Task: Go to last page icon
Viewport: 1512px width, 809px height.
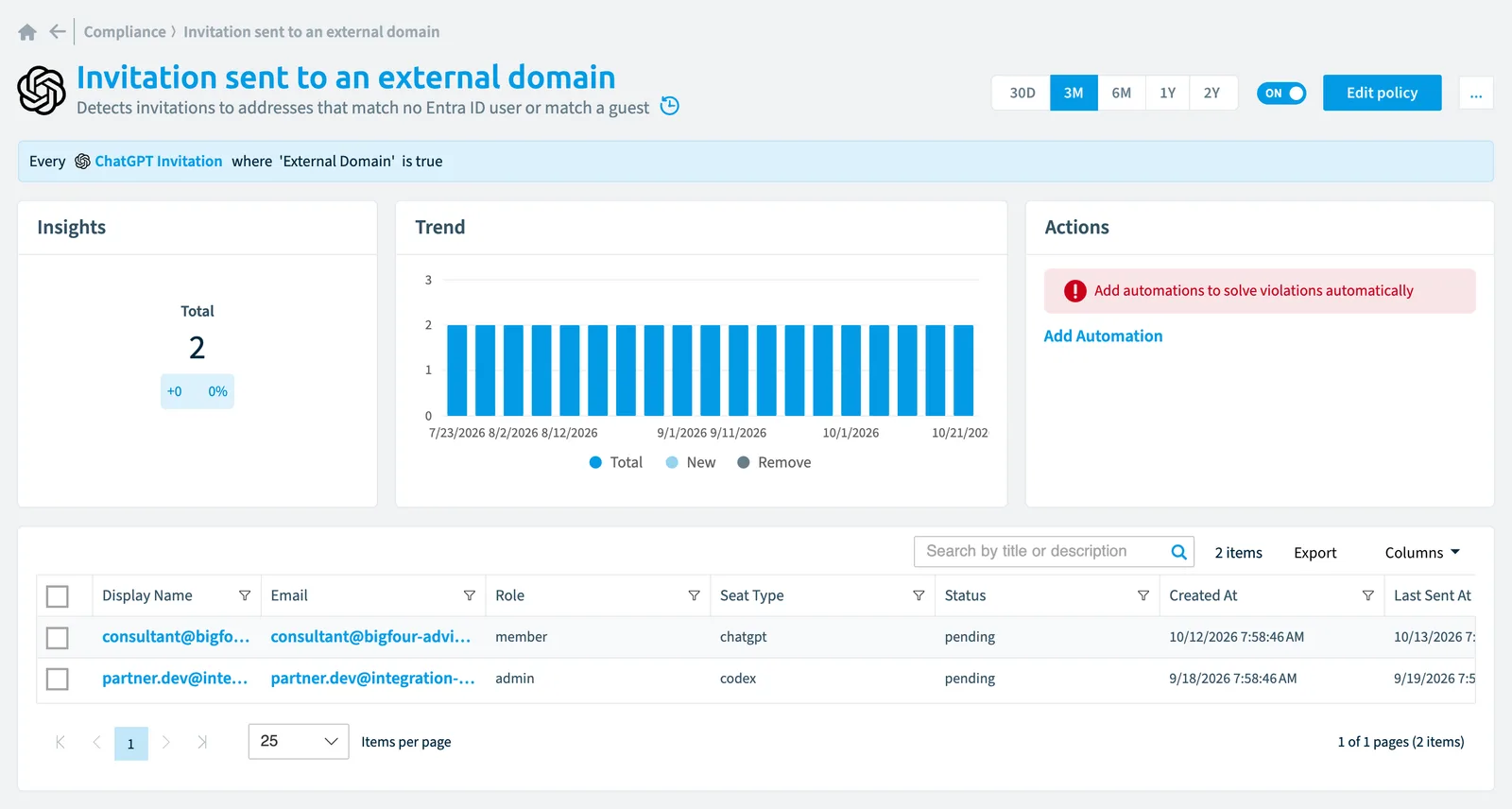Action: [x=201, y=742]
